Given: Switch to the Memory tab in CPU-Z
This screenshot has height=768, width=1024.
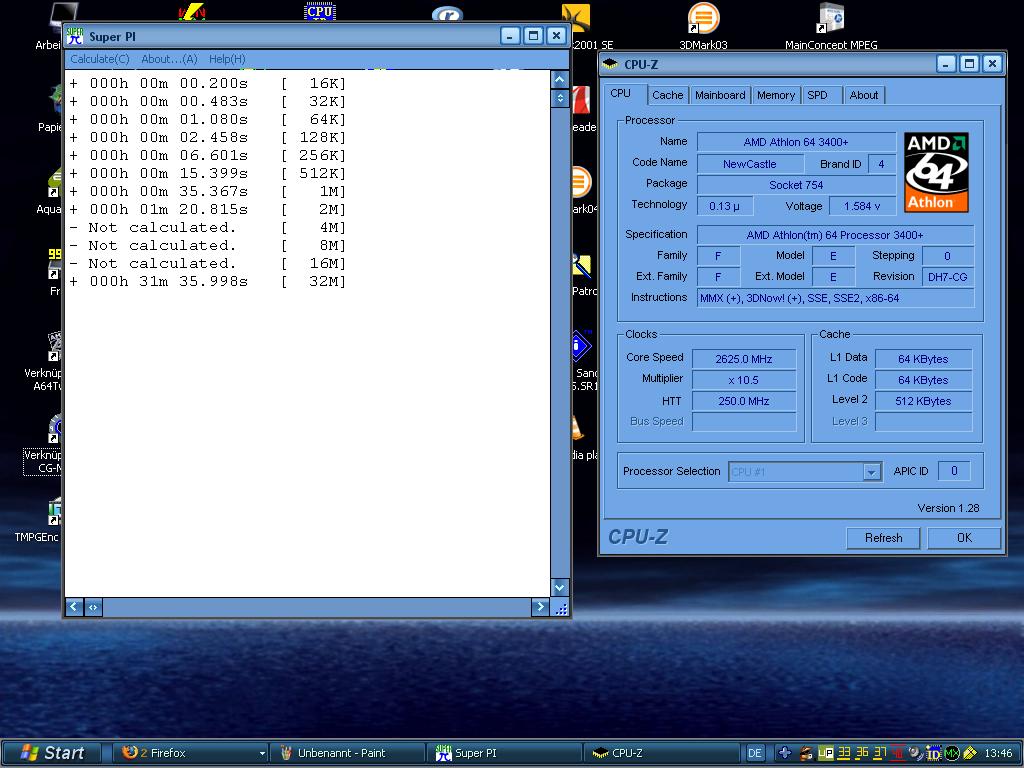Looking at the screenshot, I should point(776,95).
